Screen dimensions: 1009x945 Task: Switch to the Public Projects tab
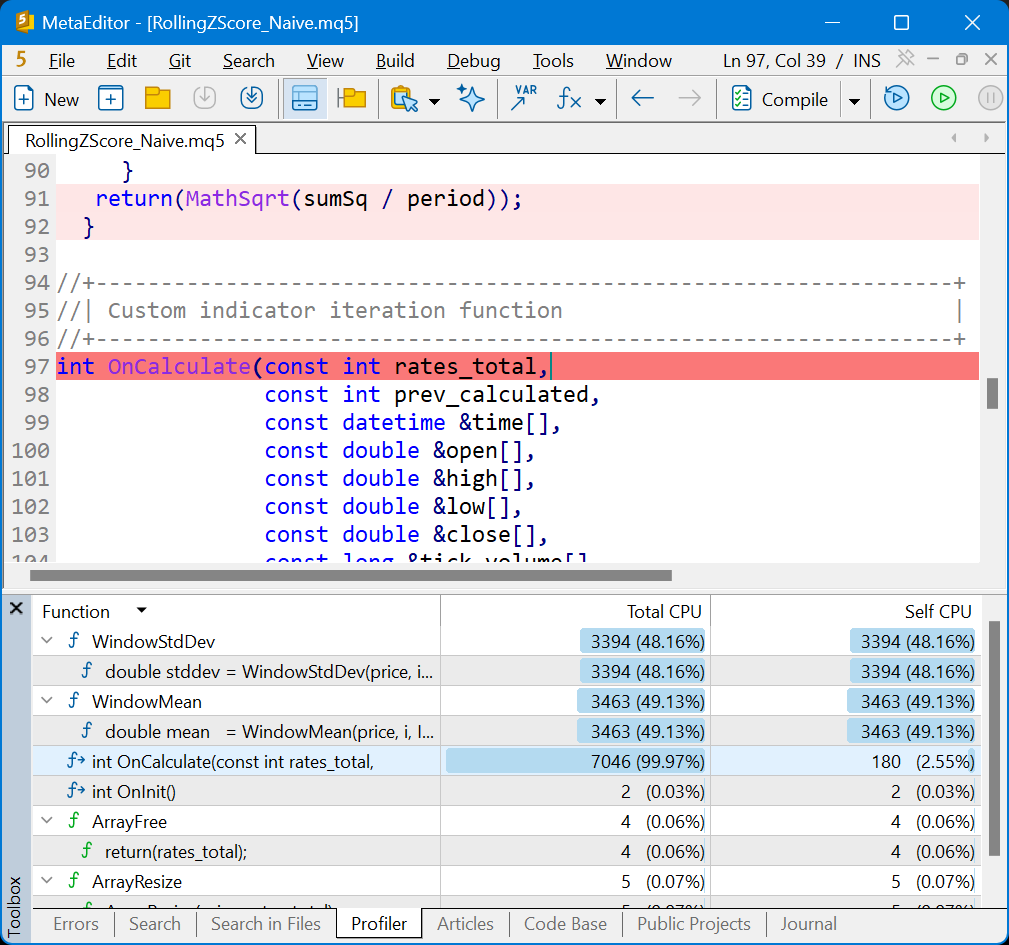coord(694,924)
